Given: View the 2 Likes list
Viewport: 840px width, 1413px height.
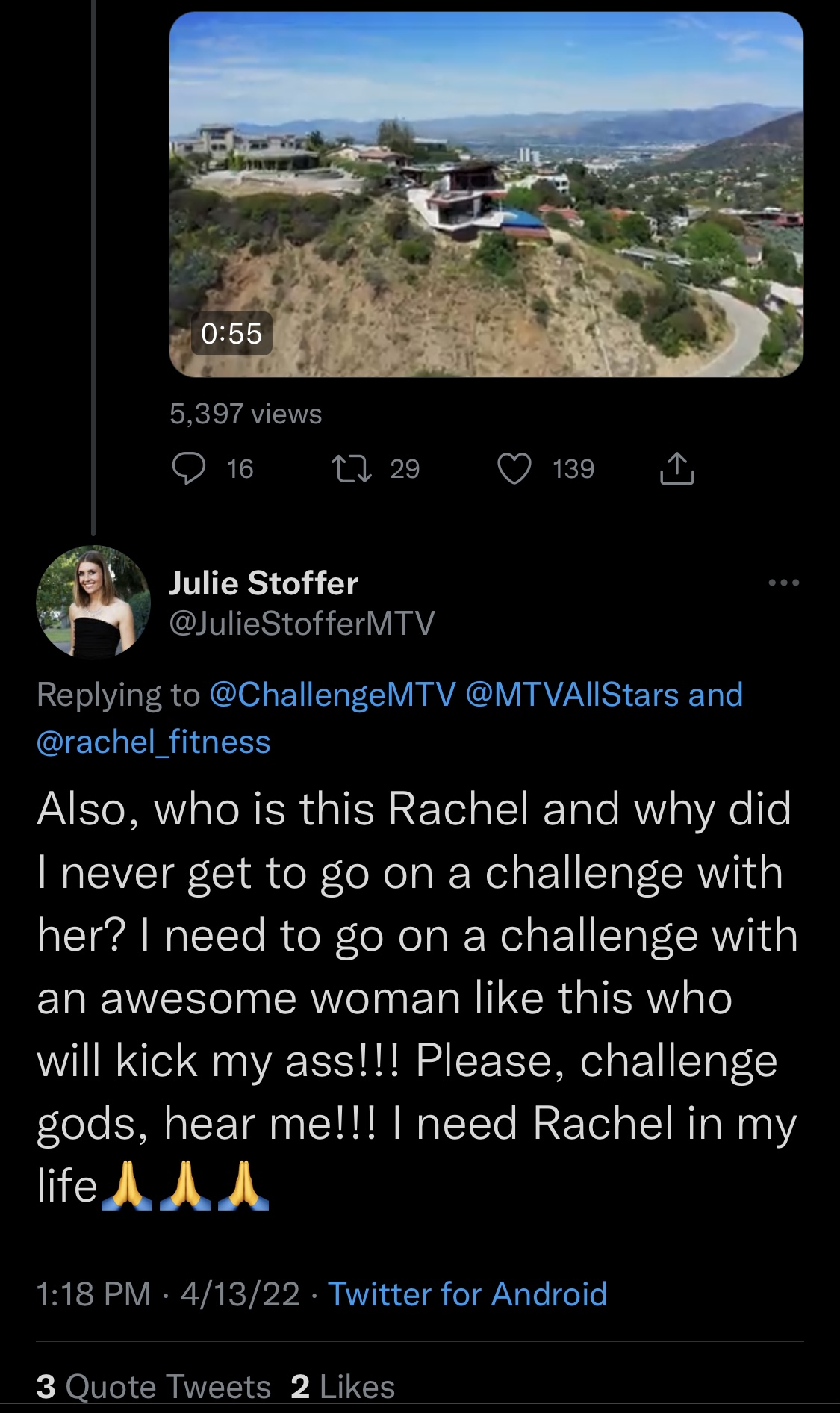Looking at the screenshot, I should 343,1387.
